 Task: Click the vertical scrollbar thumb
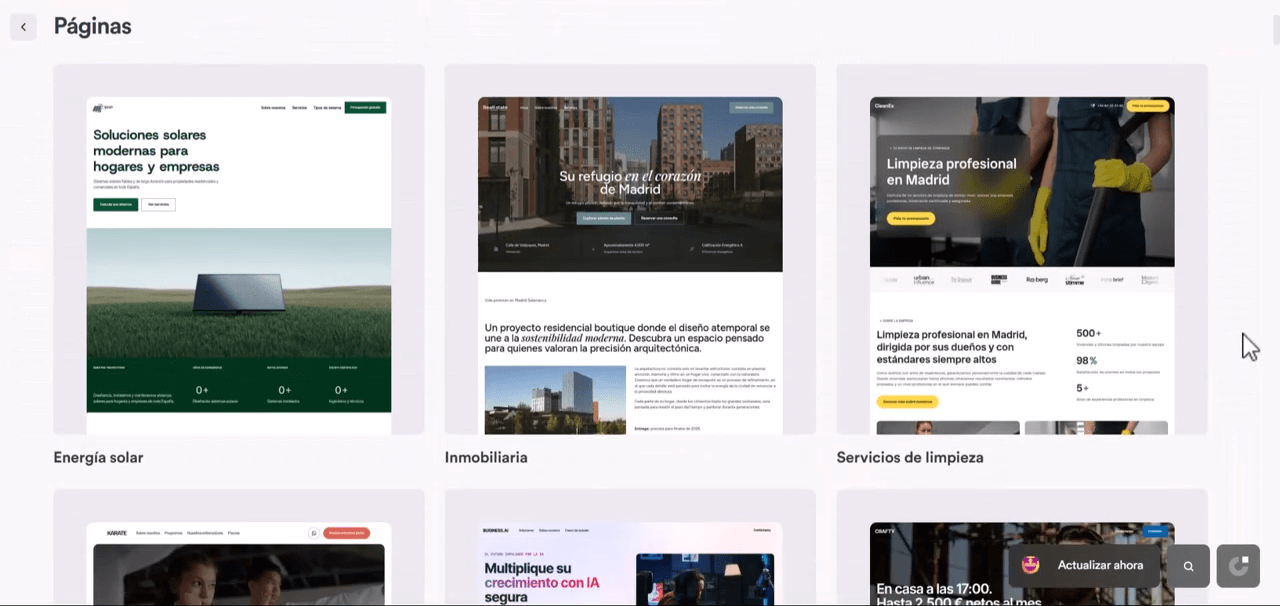click(1276, 30)
